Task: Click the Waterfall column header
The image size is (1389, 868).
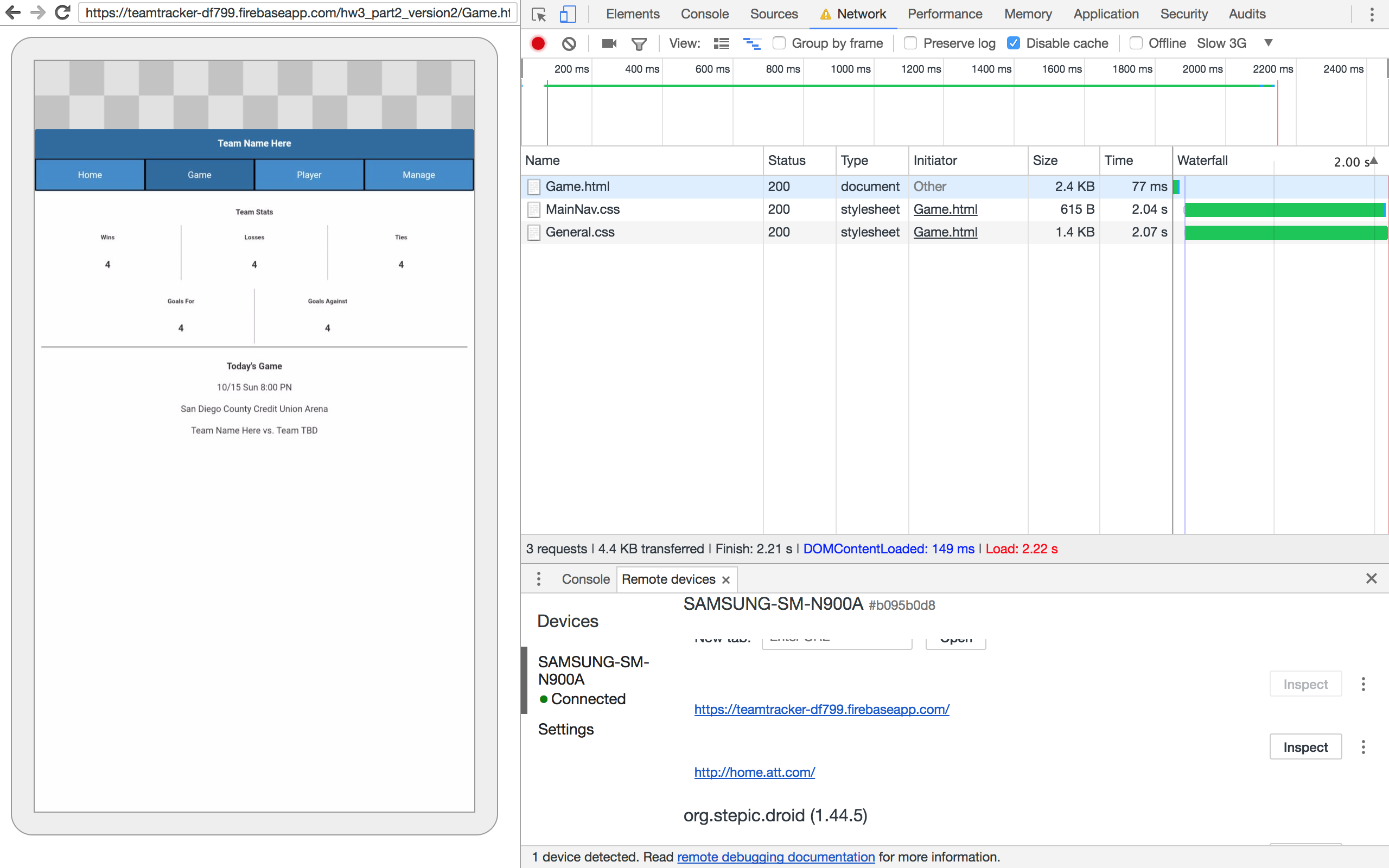Action: (1280, 161)
